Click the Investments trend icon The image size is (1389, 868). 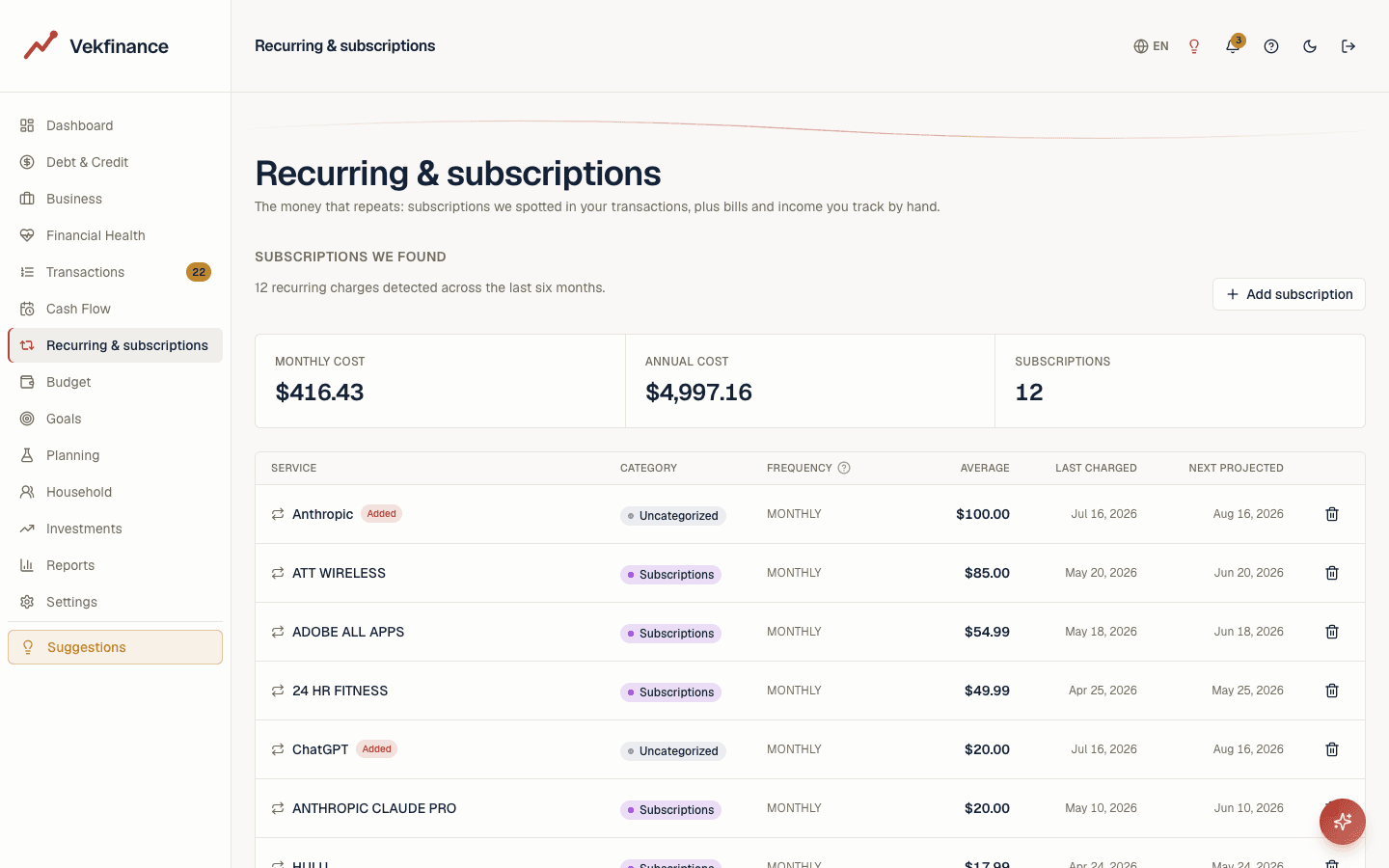coord(27,529)
